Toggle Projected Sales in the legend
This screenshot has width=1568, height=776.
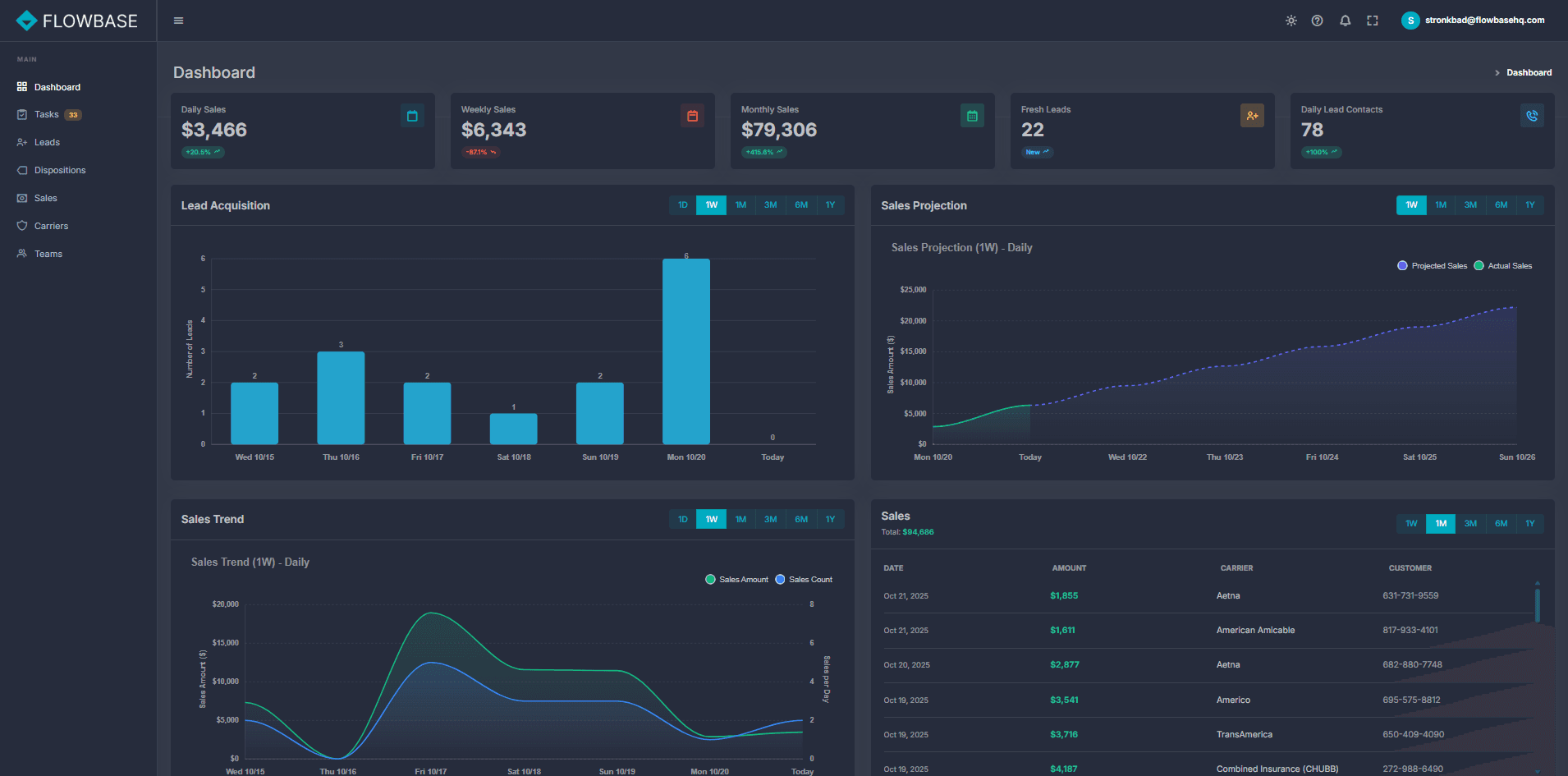(1432, 265)
